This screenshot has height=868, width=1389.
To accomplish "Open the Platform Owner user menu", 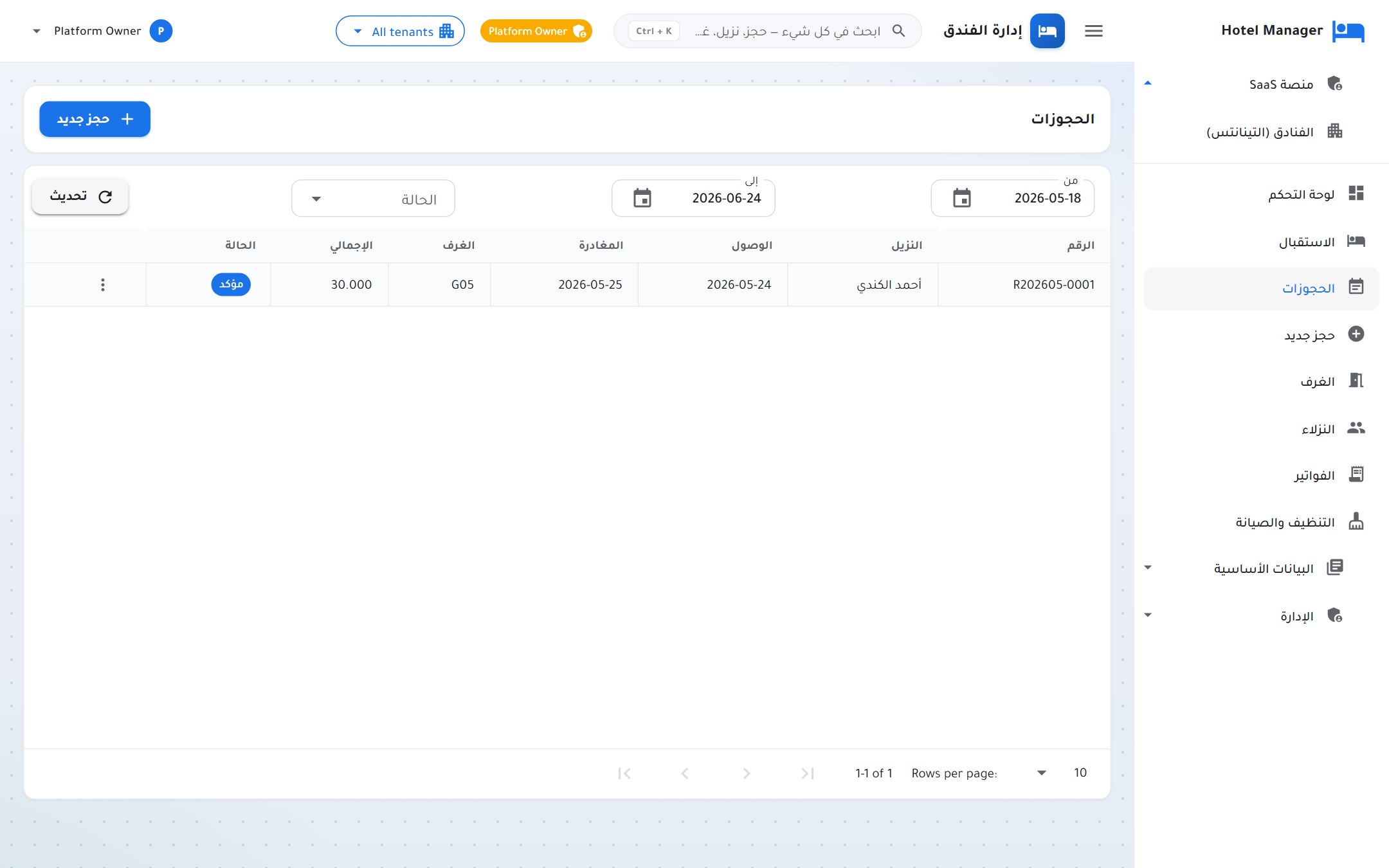I will [103, 31].
